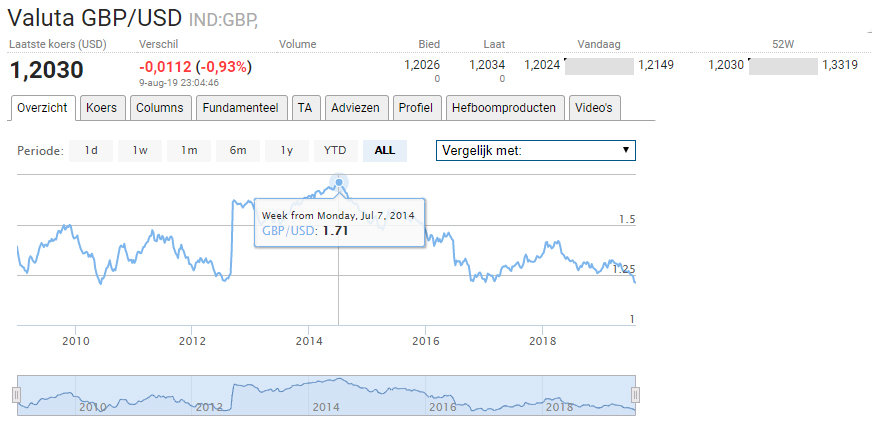
Task: Select the TA tab
Action: [305, 108]
